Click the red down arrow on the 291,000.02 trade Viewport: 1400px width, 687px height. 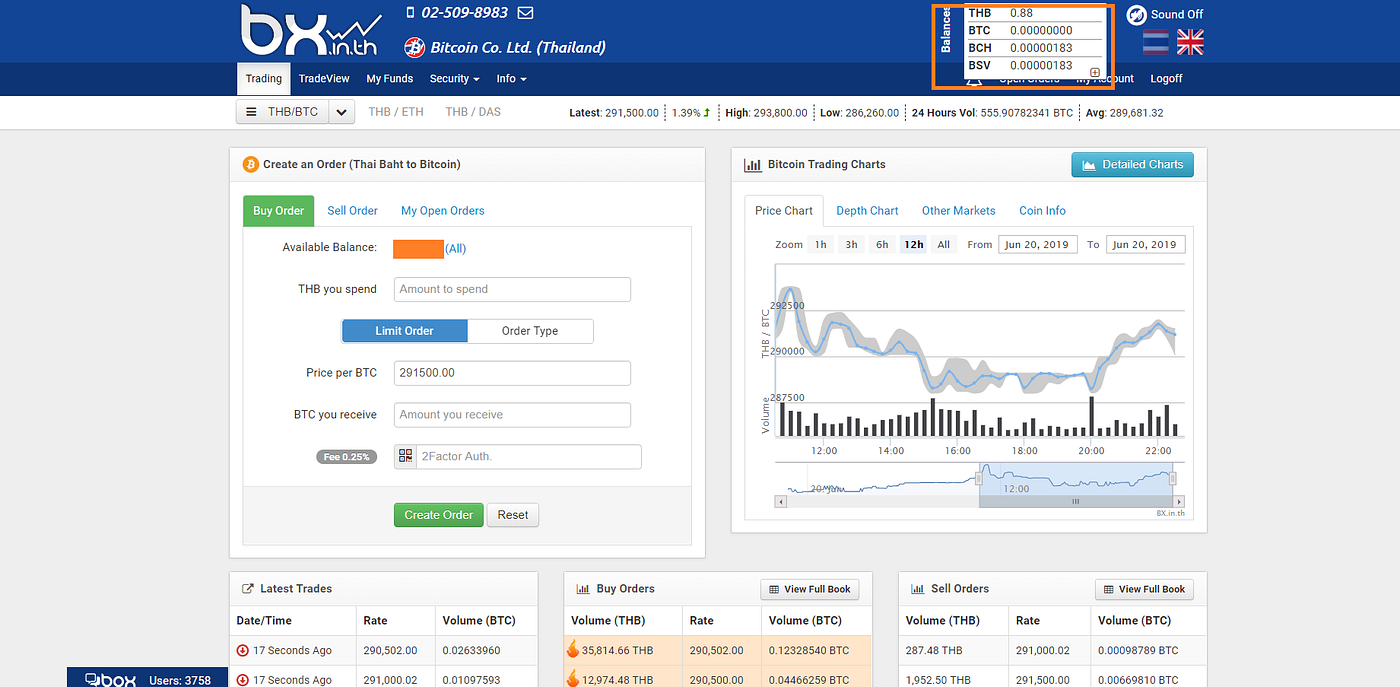click(242, 680)
